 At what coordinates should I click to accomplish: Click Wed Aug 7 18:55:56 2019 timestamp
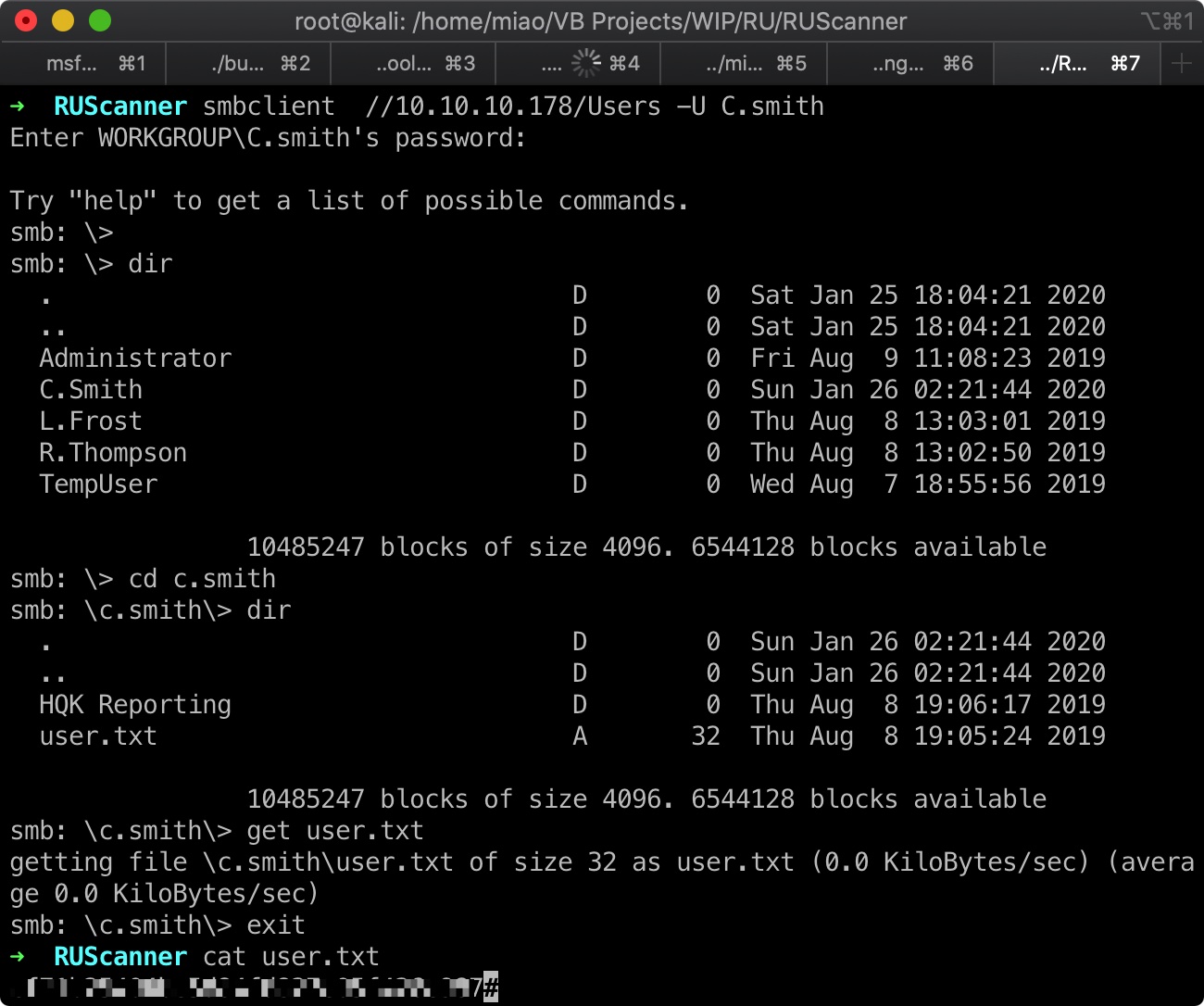(x=928, y=484)
